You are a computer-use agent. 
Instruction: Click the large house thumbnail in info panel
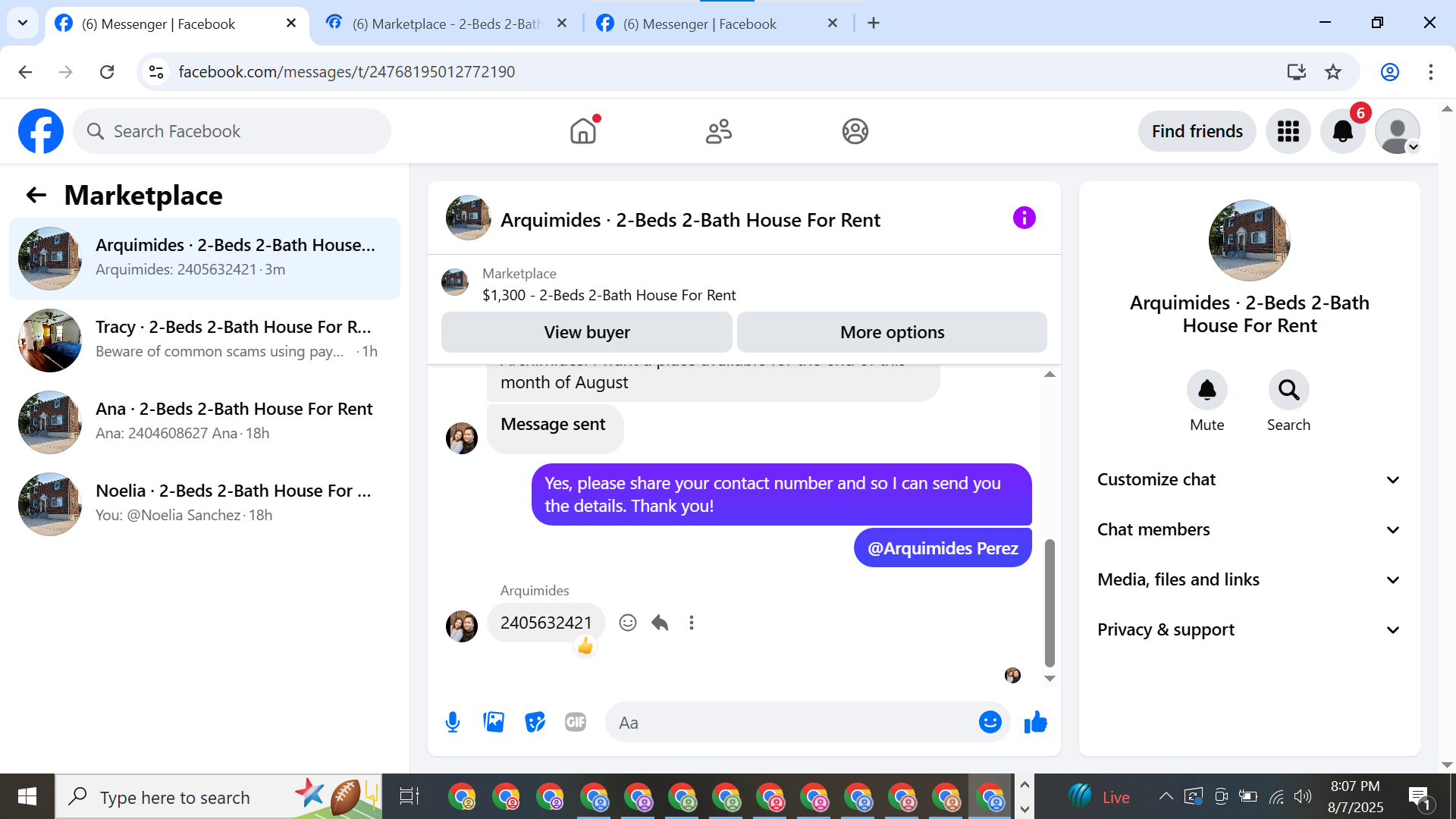click(1249, 240)
